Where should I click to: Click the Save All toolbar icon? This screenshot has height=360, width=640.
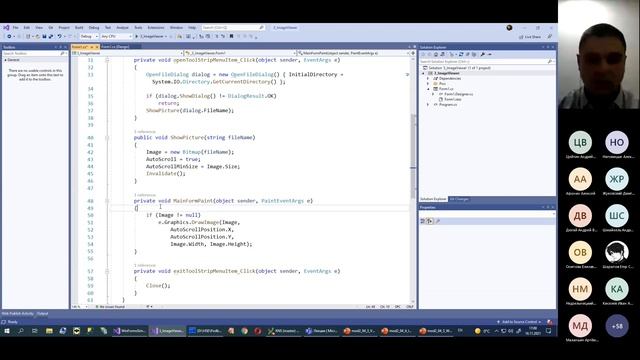pyautogui.click(x=50, y=36)
